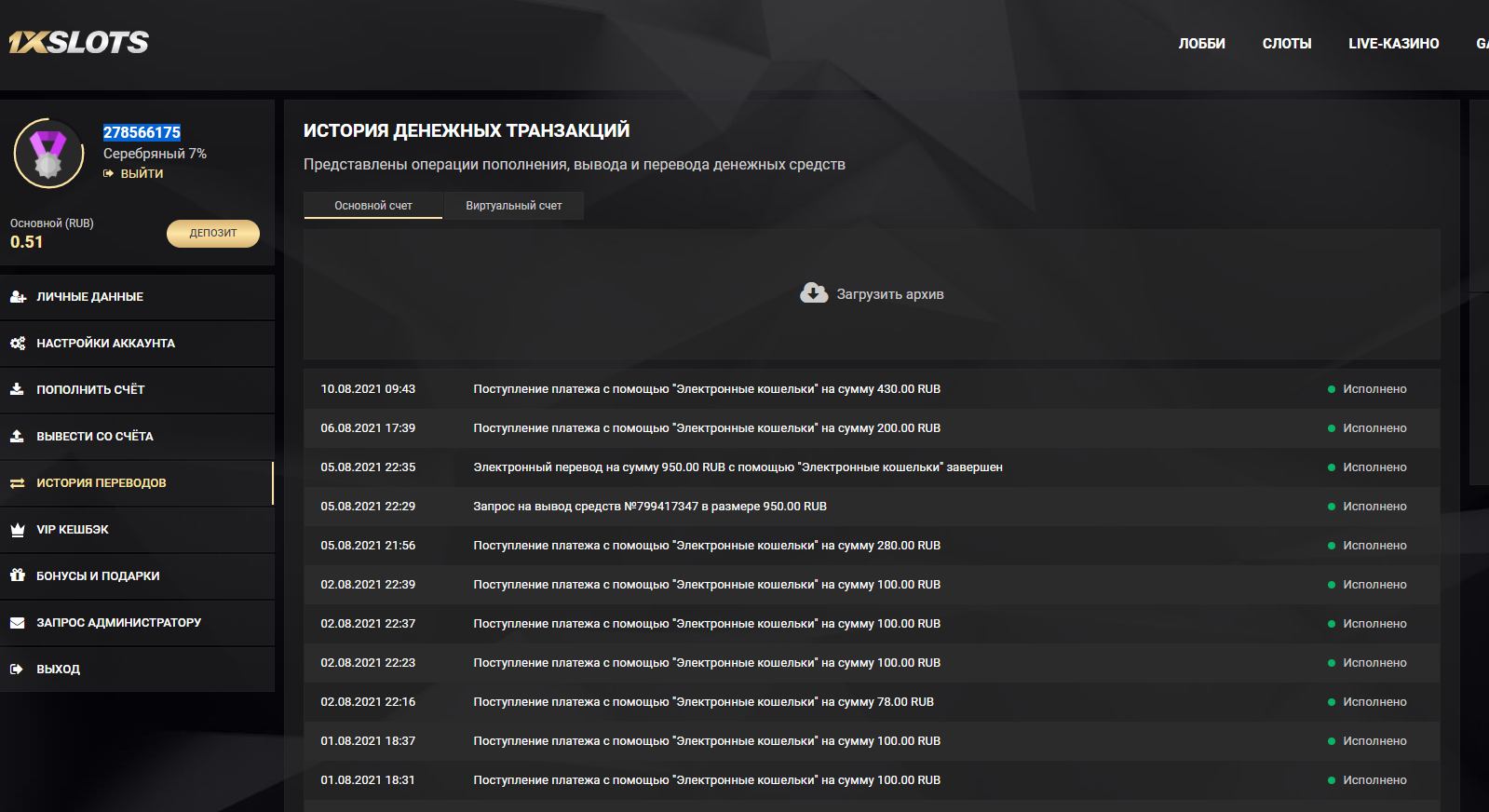Click the Пополнить счёт download icon
The image size is (1489, 812).
pos(17,389)
